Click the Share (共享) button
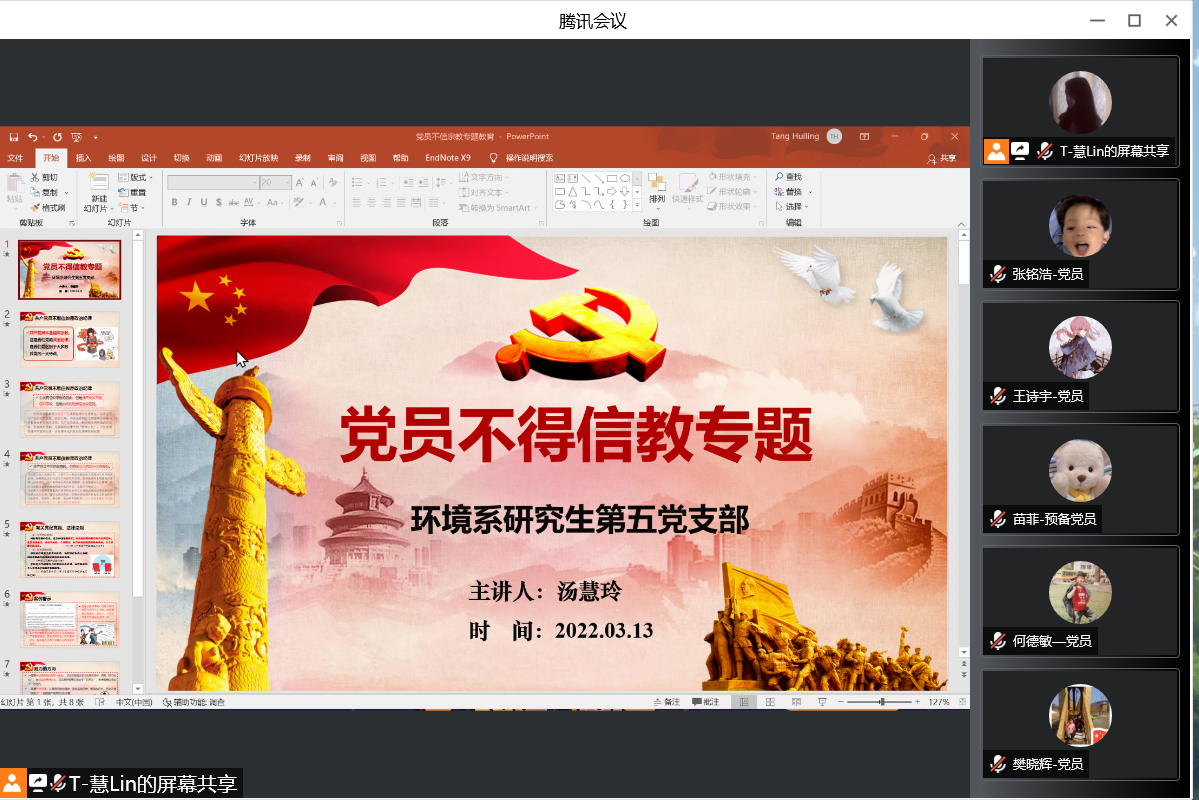Image resolution: width=1199 pixels, height=800 pixels. (941, 158)
